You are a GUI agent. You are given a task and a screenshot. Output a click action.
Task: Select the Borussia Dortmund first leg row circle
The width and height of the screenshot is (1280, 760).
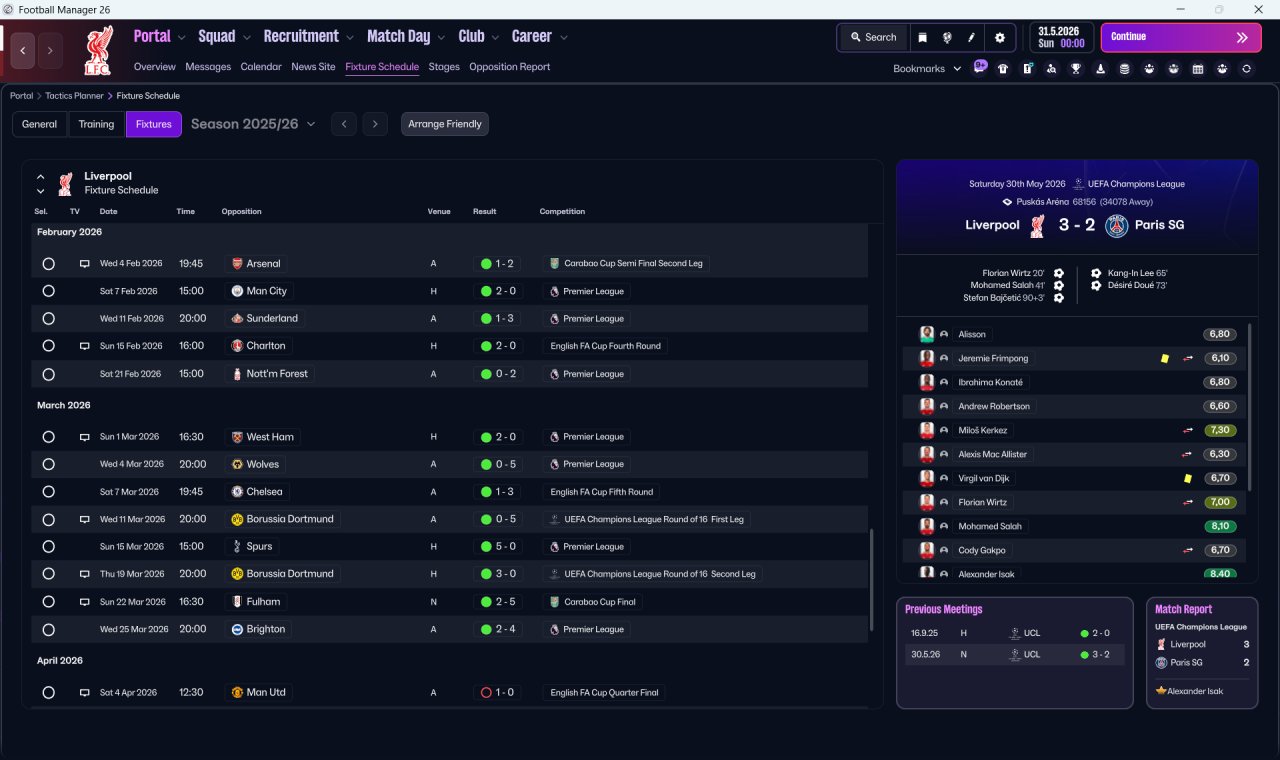click(48, 520)
